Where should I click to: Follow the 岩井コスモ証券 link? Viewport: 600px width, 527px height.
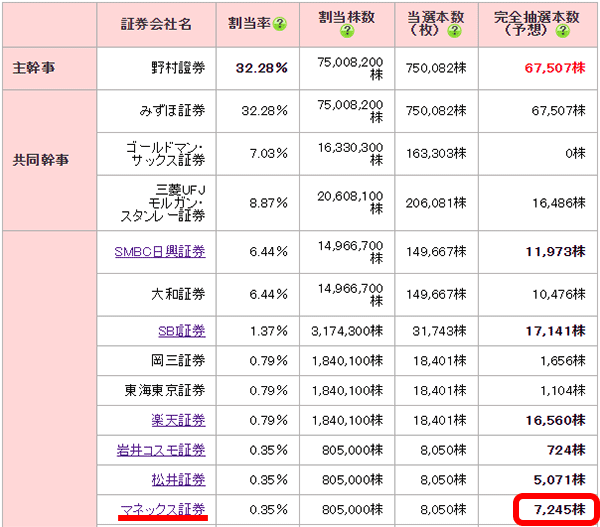click(161, 450)
